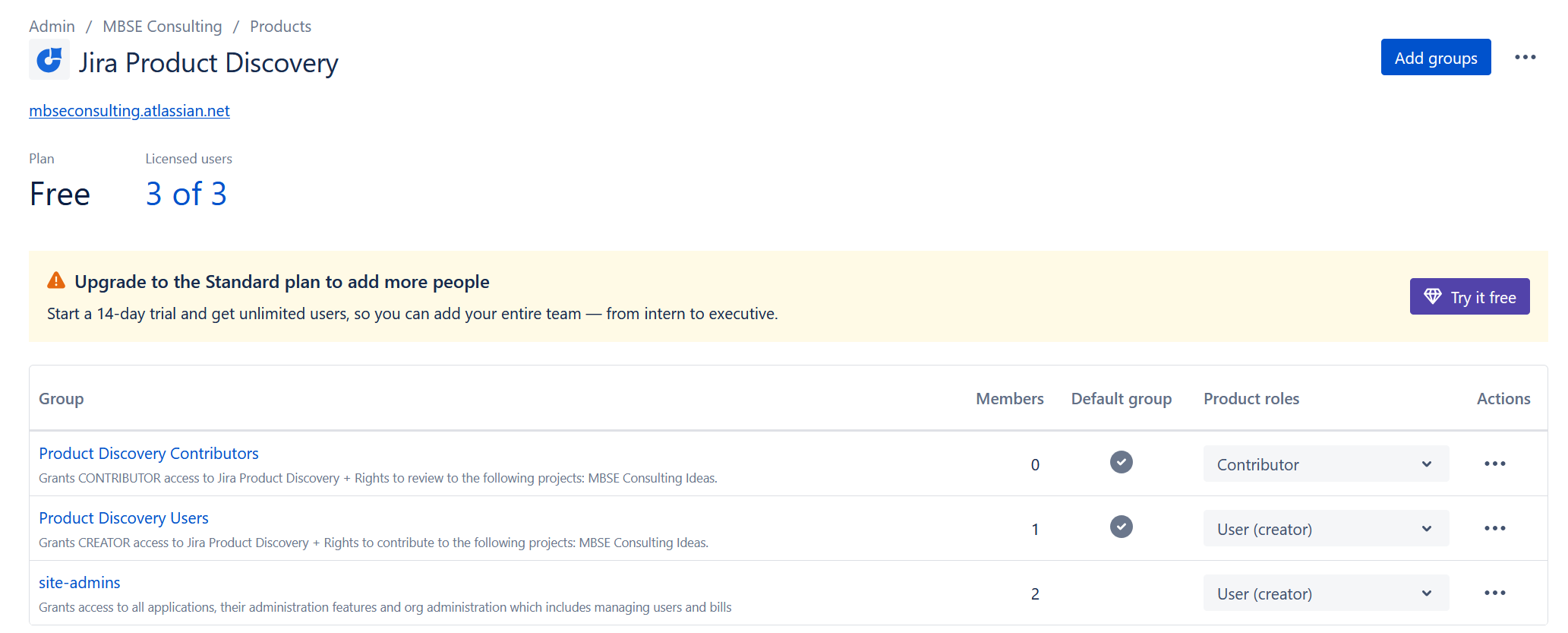The width and height of the screenshot is (1568, 633).
Task: Open actions menu for Product Discovery Contributors
Action: pyautogui.click(x=1494, y=464)
